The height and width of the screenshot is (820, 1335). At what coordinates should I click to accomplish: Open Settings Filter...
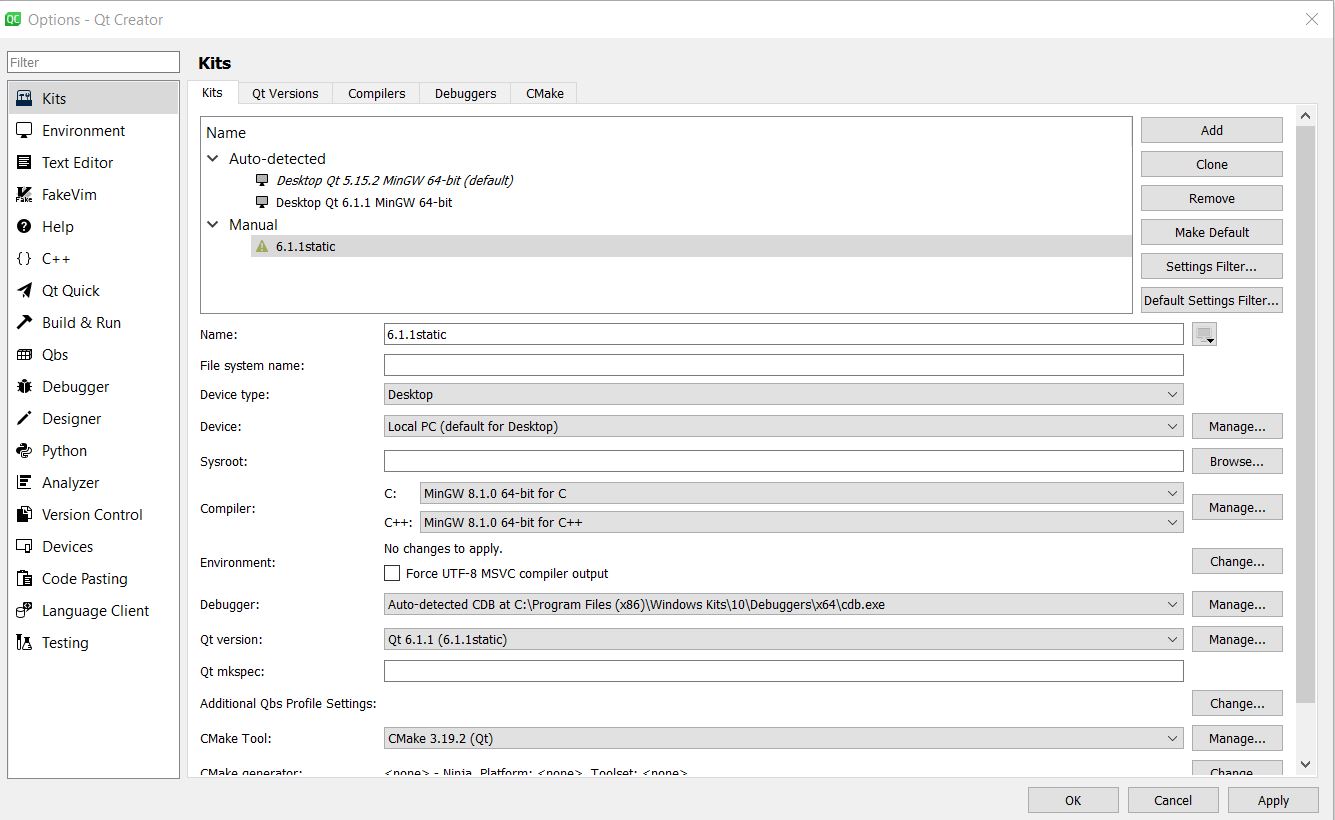click(x=1212, y=266)
